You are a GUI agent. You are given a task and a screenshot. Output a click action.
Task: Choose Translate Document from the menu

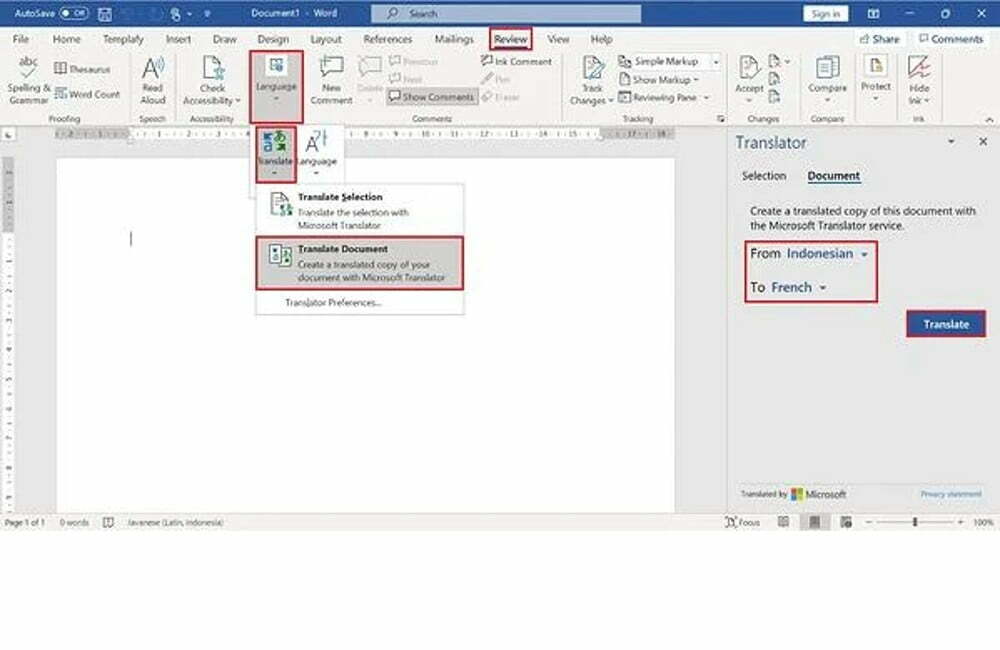tap(360, 262)
